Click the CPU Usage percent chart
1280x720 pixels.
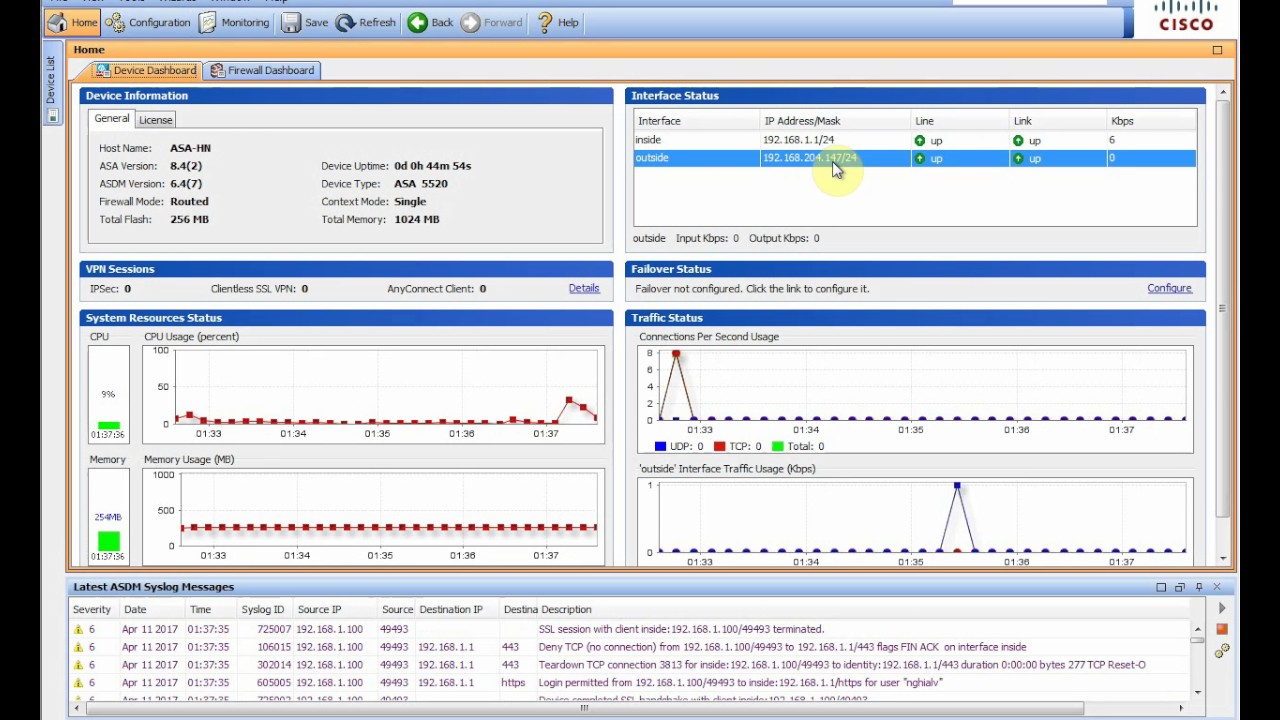(x=373, y=394)
